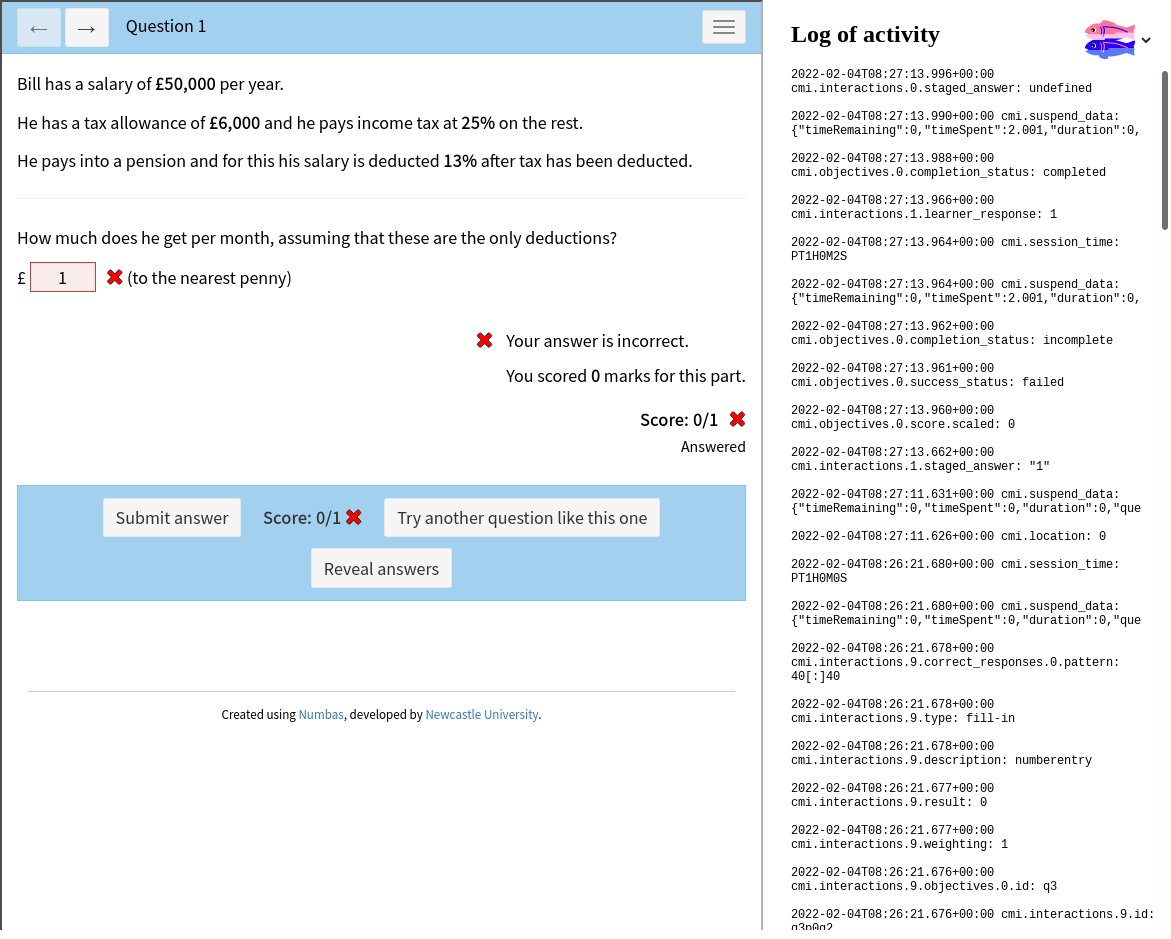Follow the Newcastle University link
Image resolution: width=1171 pixels, height=939 pixels.
[481, 715]
